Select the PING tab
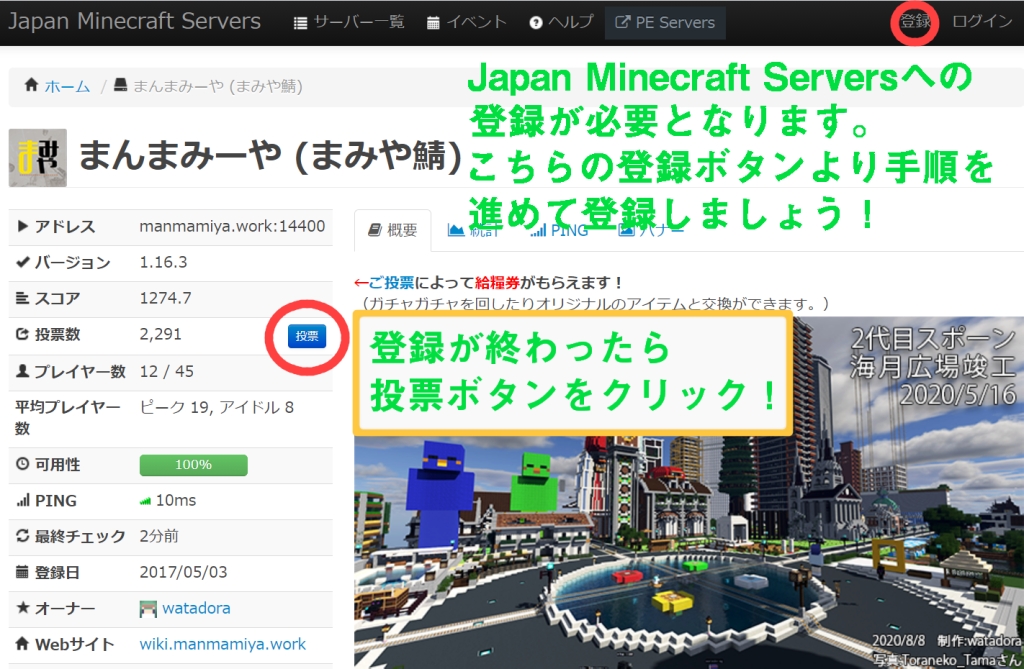Screen dimensions: 1024x669 coord(559,230)
